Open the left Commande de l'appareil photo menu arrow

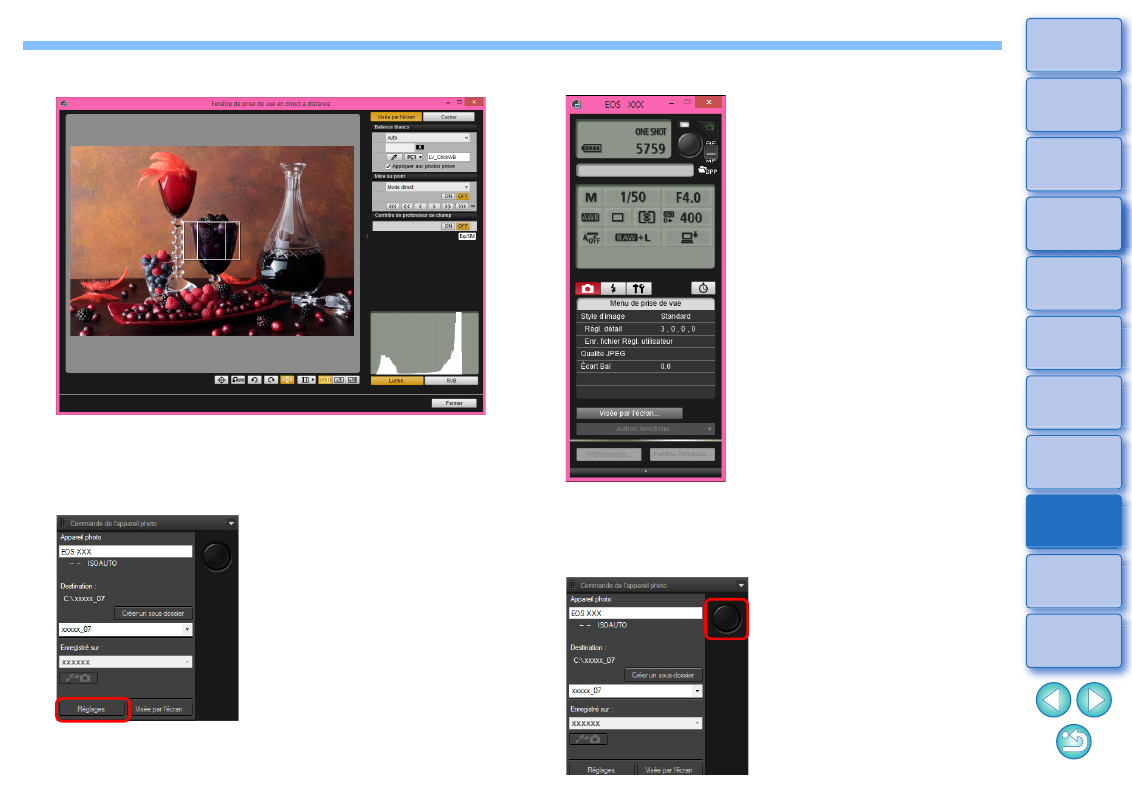click(x=231, y=523)
